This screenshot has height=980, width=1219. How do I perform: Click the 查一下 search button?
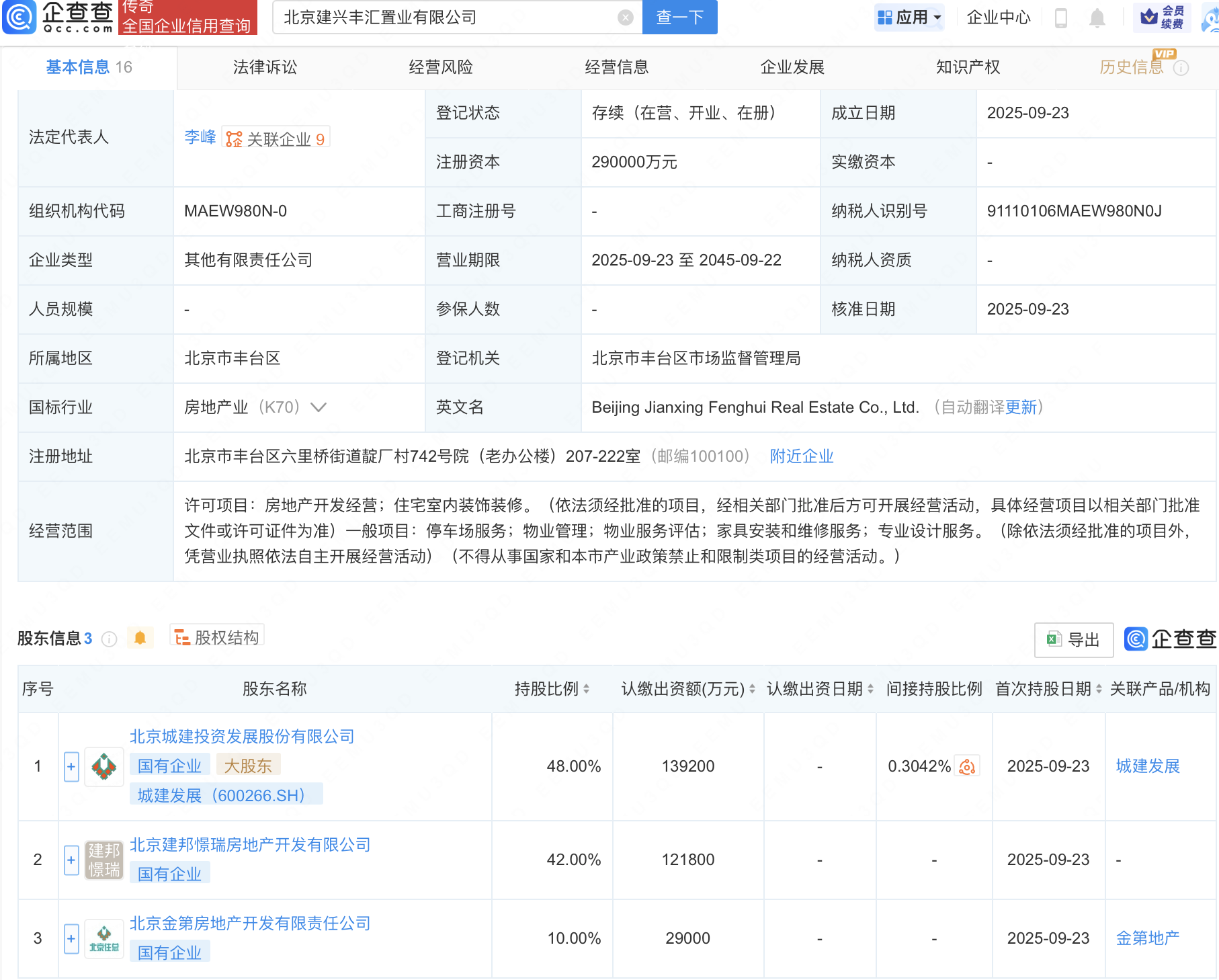coord(679,17)
